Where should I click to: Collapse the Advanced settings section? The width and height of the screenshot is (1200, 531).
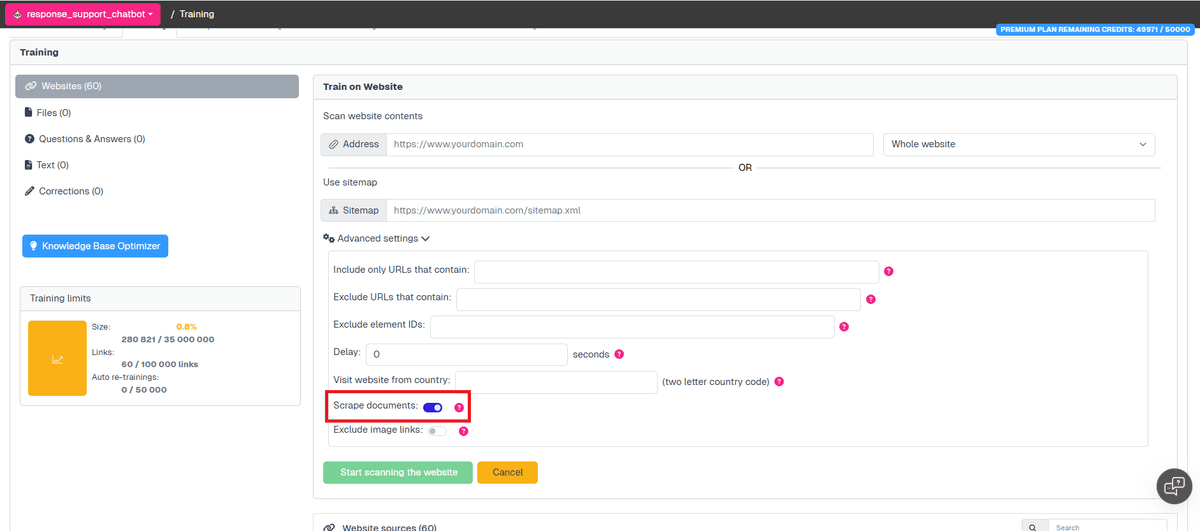(x=377, y=239)
